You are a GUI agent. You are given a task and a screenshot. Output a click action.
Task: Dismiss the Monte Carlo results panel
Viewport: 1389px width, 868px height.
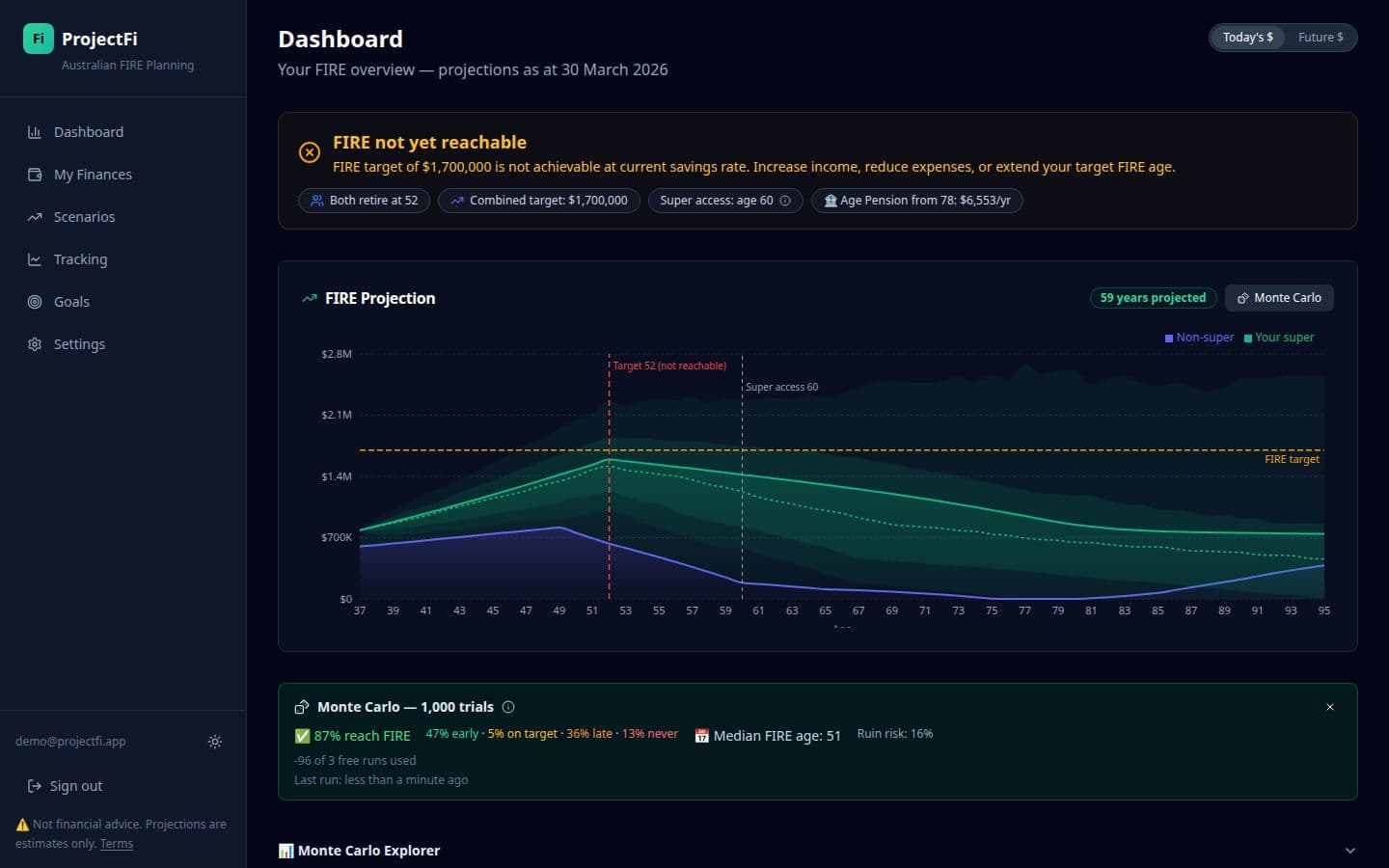coord(1330,707)
